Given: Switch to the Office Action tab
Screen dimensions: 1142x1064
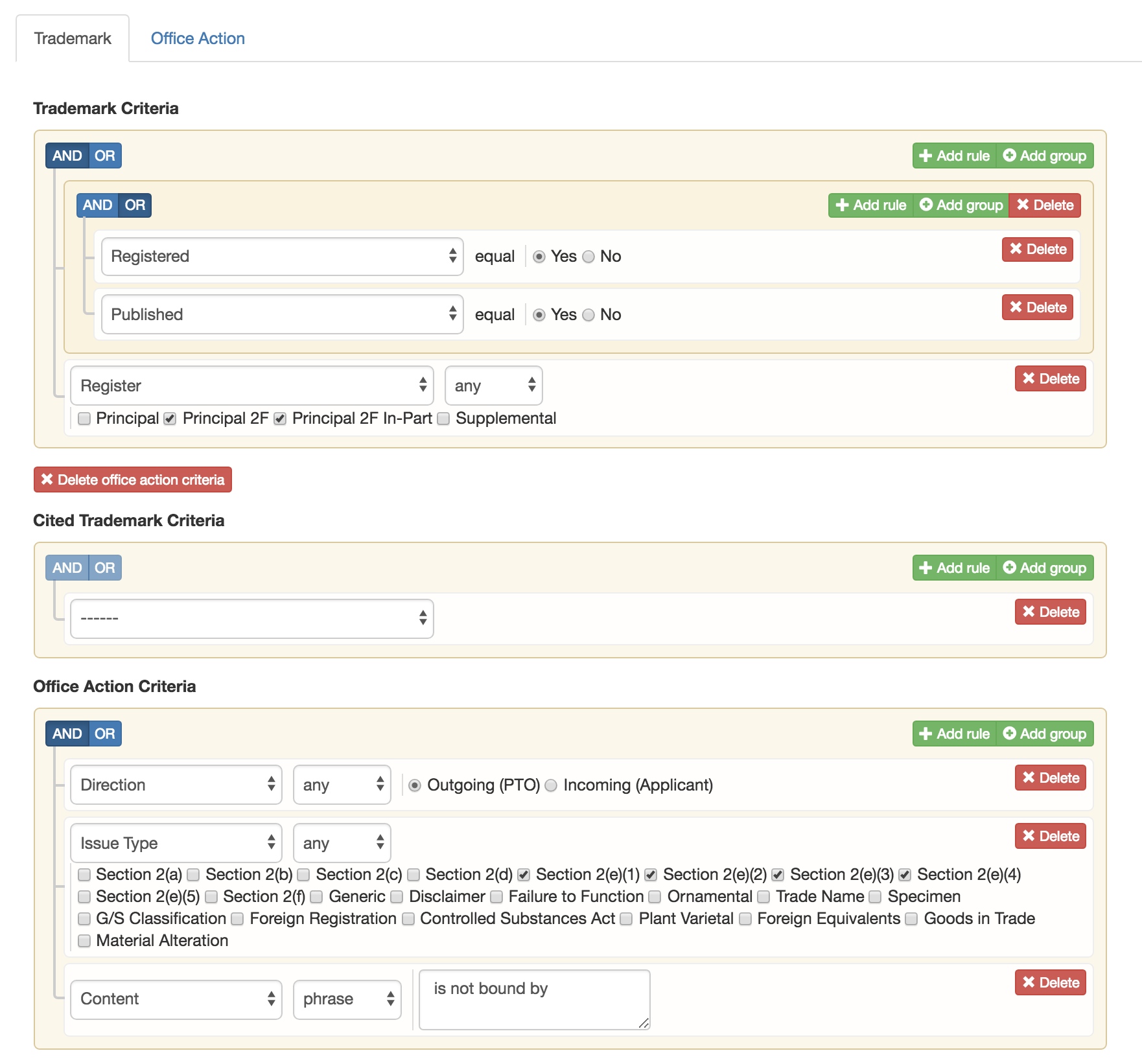Looking at the screenshot, I should 198,39.
